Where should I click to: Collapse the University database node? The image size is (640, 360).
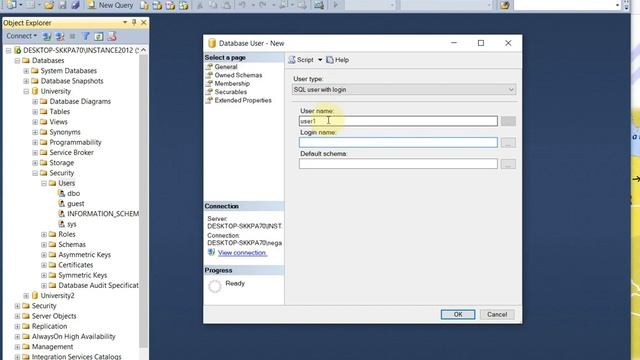[x=26, y=91]
